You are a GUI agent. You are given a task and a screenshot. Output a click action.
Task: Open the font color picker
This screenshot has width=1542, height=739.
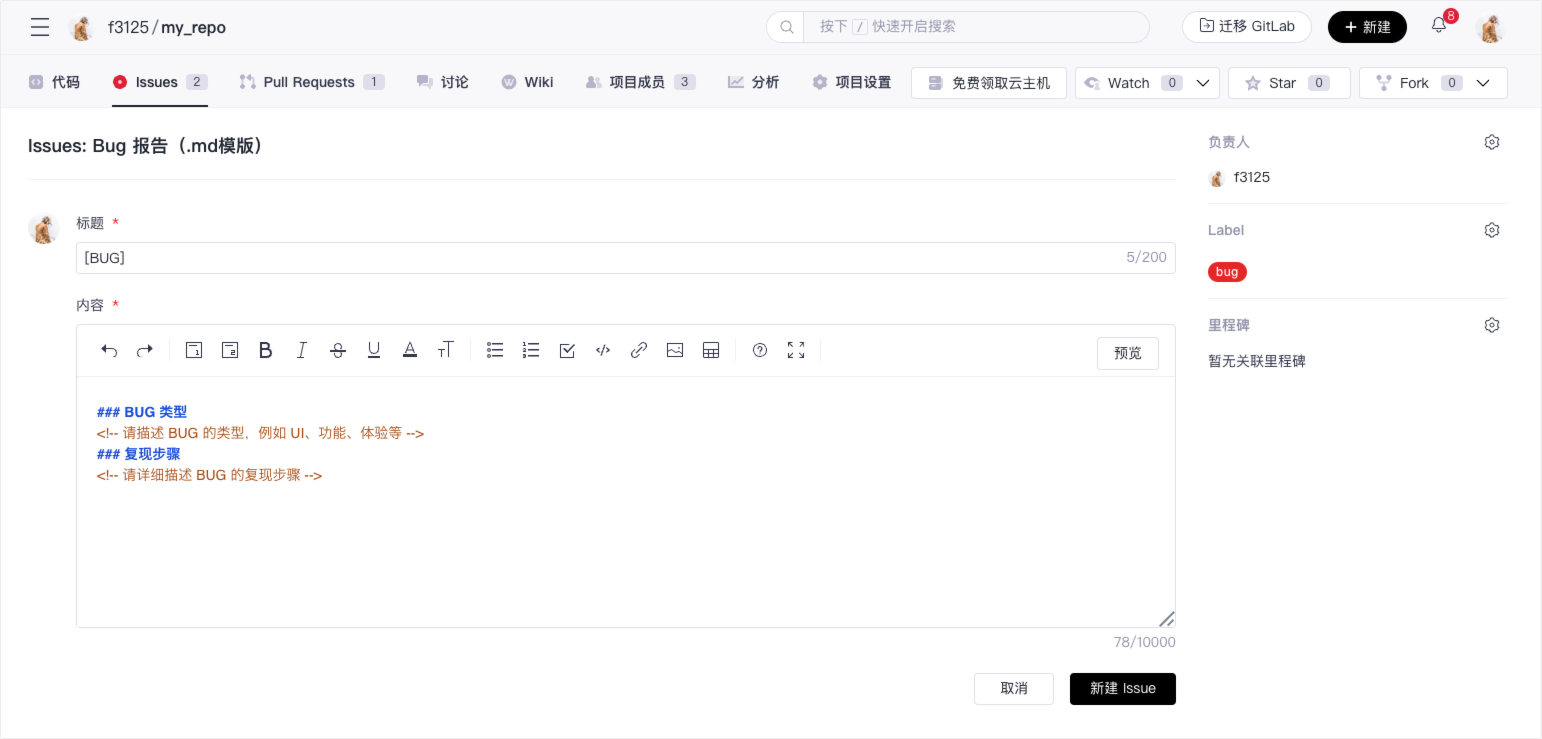[409, 350]
